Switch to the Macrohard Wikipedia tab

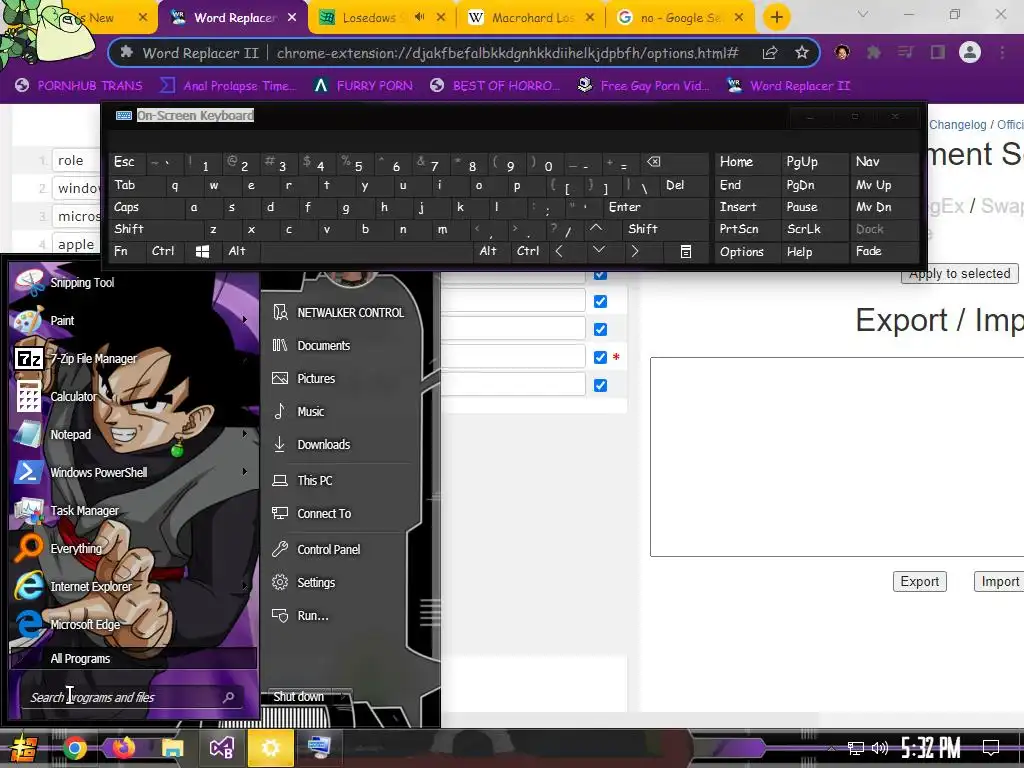coord(532,18)
